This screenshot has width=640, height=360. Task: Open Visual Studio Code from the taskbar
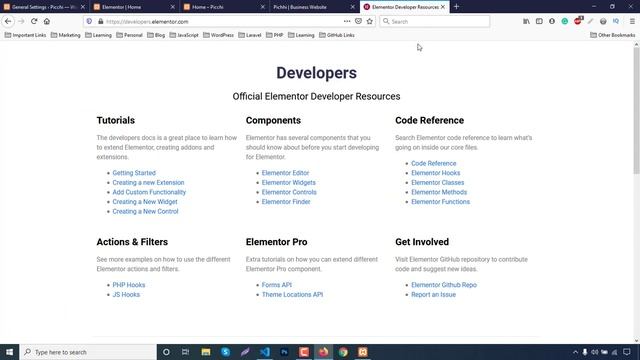(264, 352)
